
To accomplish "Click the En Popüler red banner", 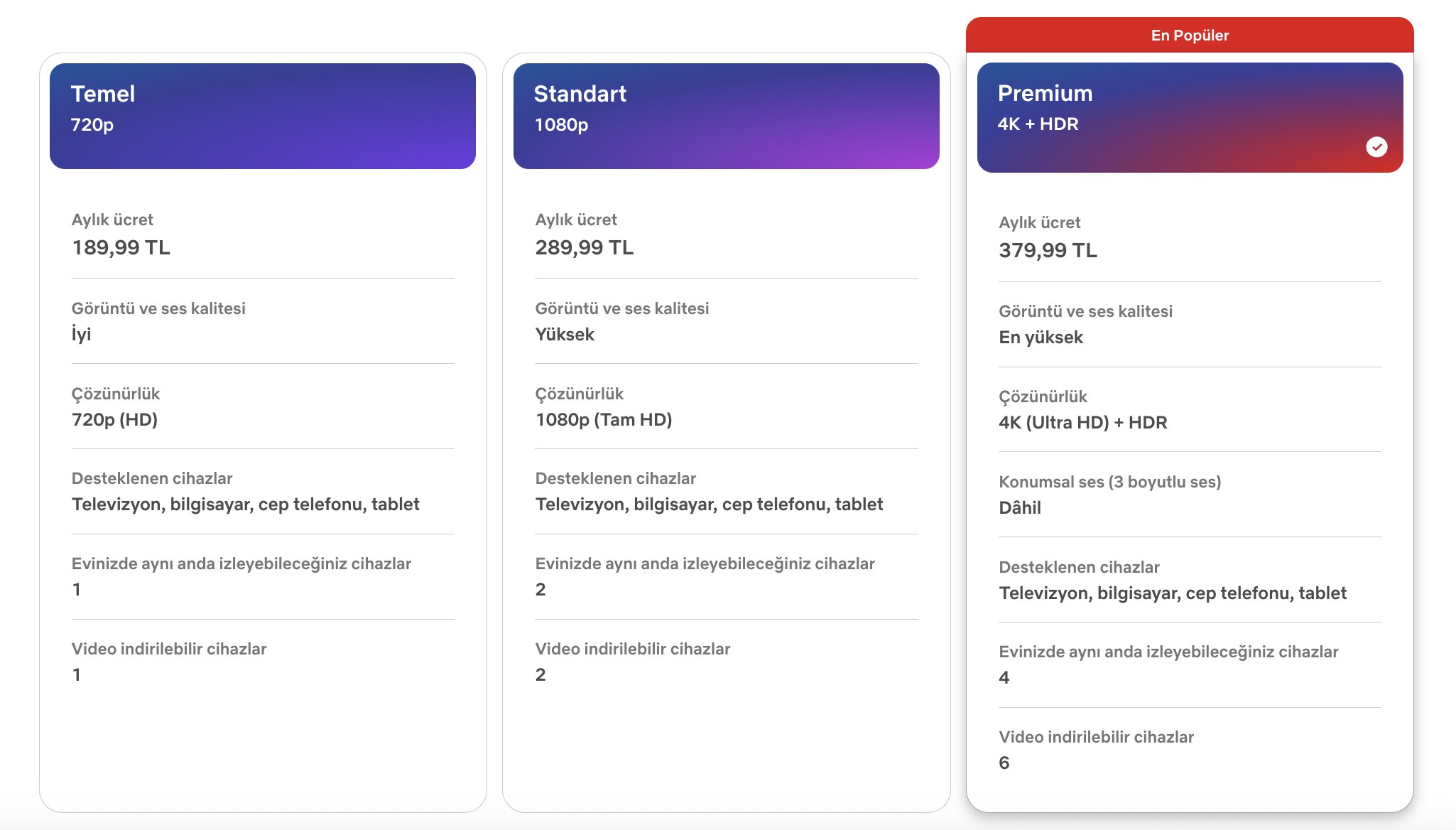I will pos(1190,36).
